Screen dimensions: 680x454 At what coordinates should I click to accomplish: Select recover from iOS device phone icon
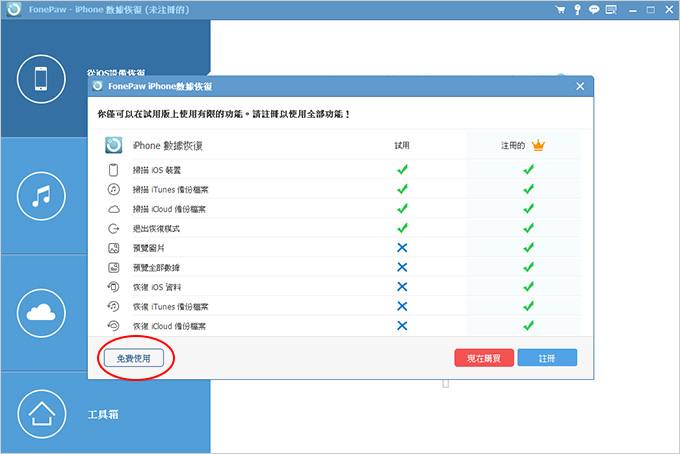click(x=41, y=79)
